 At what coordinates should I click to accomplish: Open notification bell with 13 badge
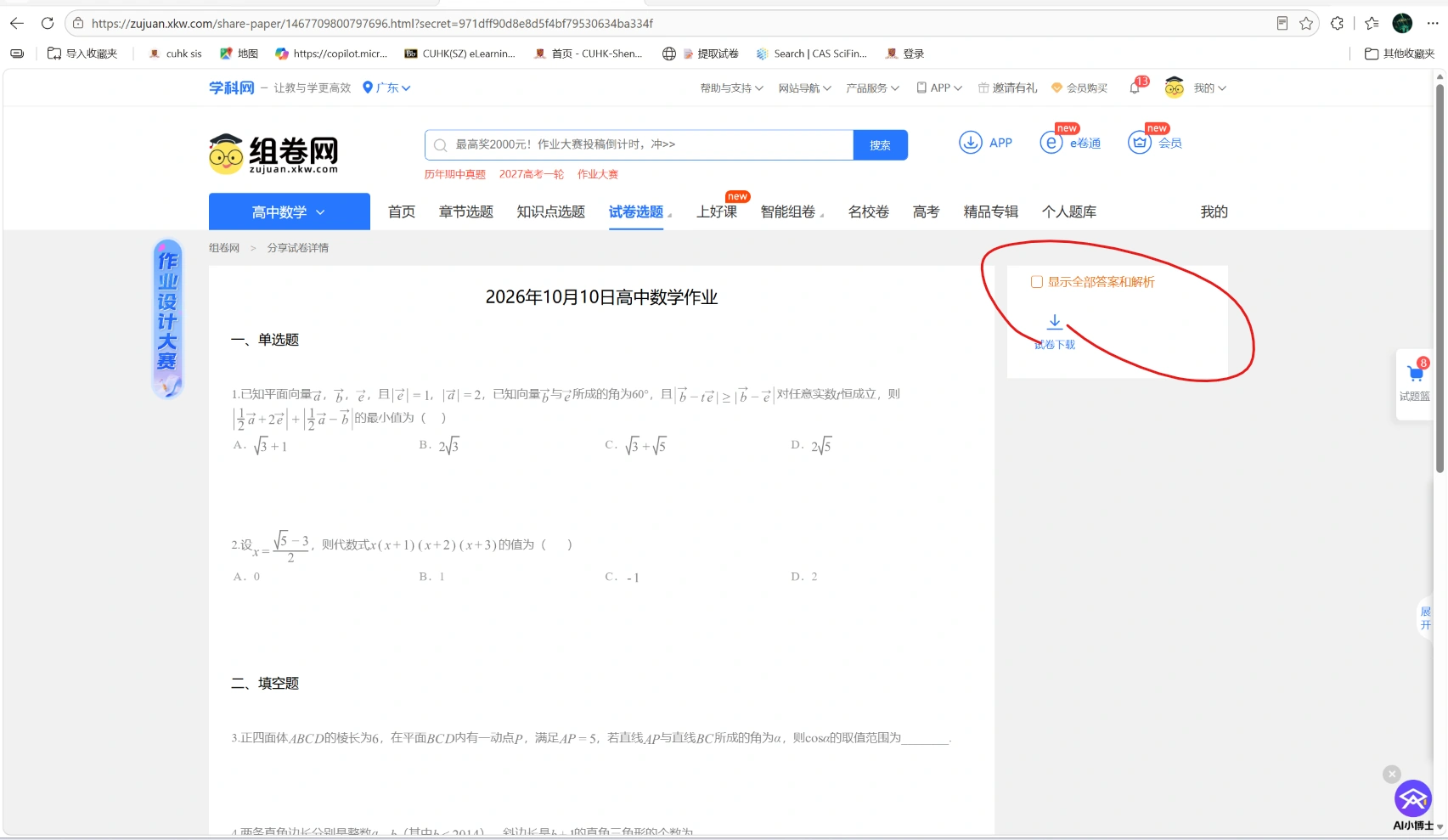[1136, 87]
